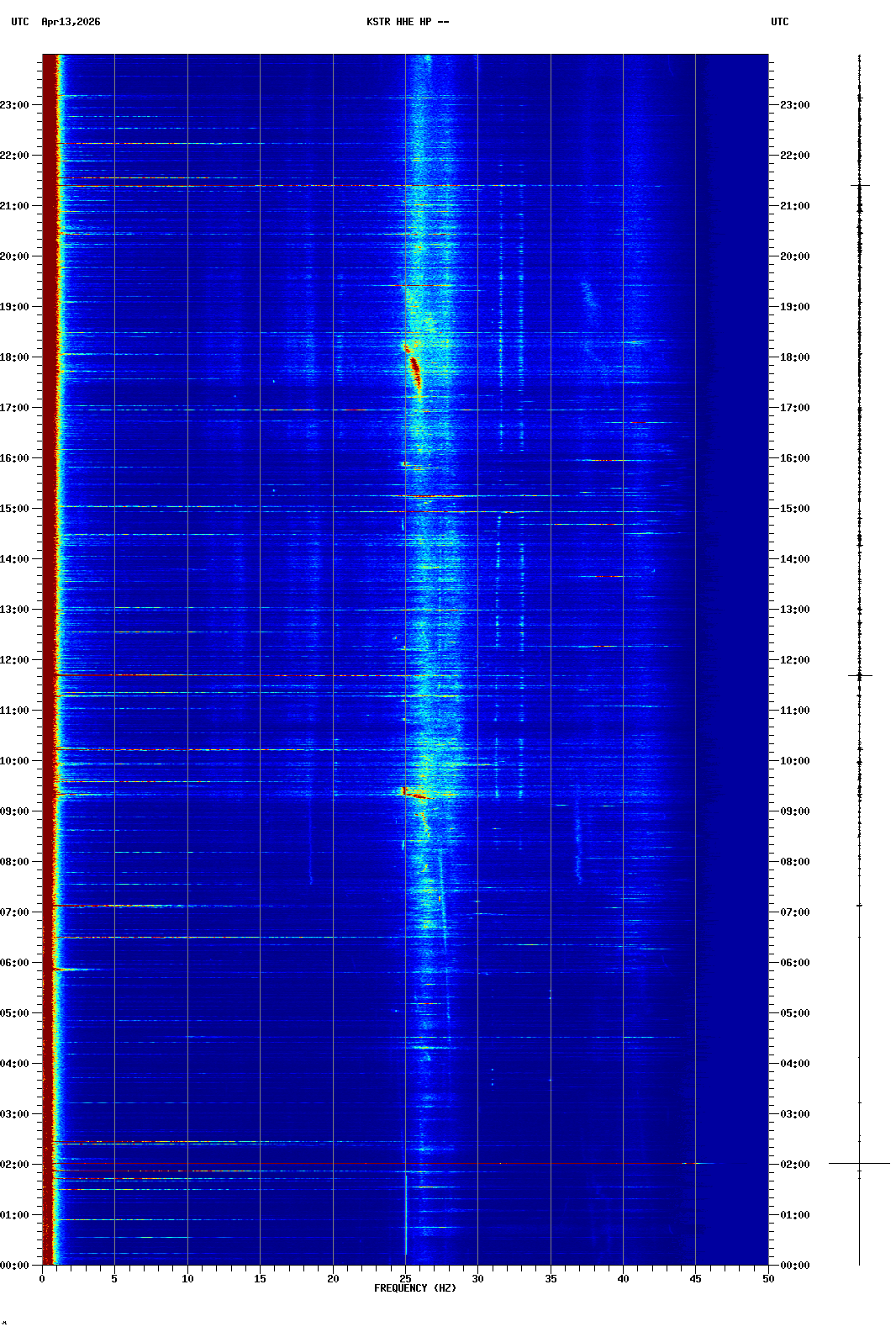Click the FREQUENCY (HZ) axis label
This screenshot has height=1332, width=896.
click(415, 1288)
